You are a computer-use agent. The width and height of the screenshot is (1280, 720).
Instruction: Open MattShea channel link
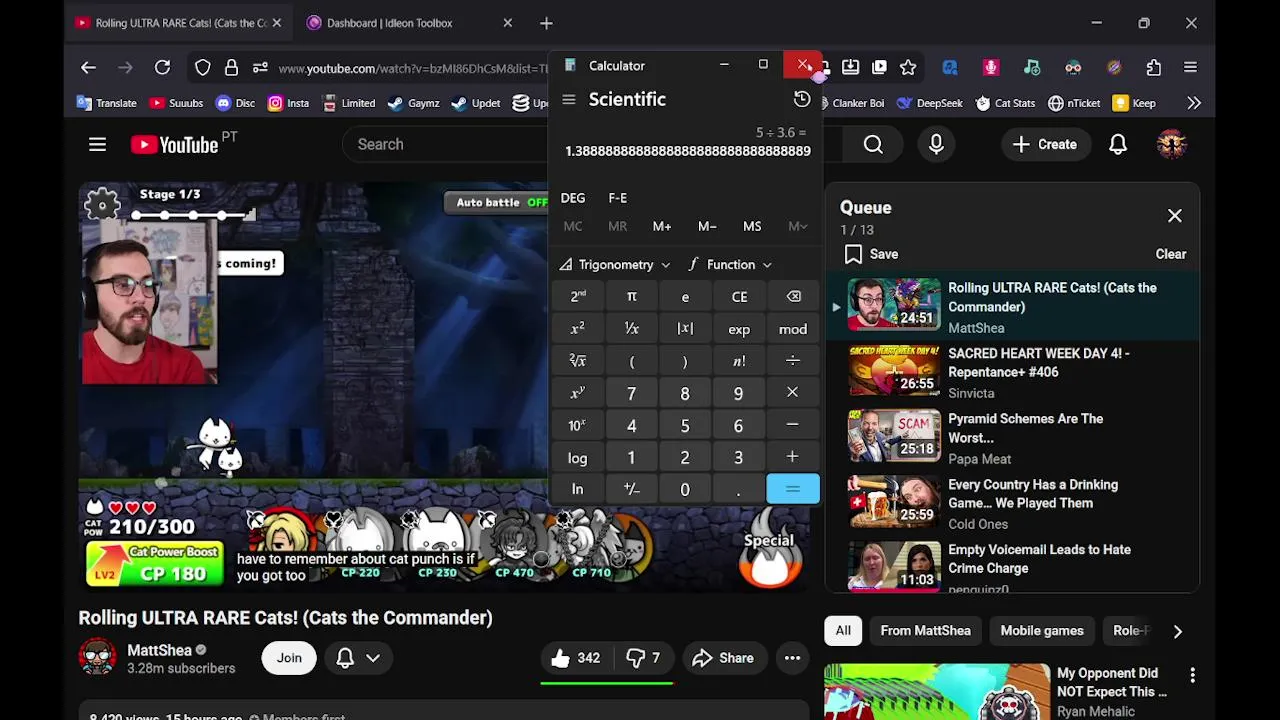[159, 650]
